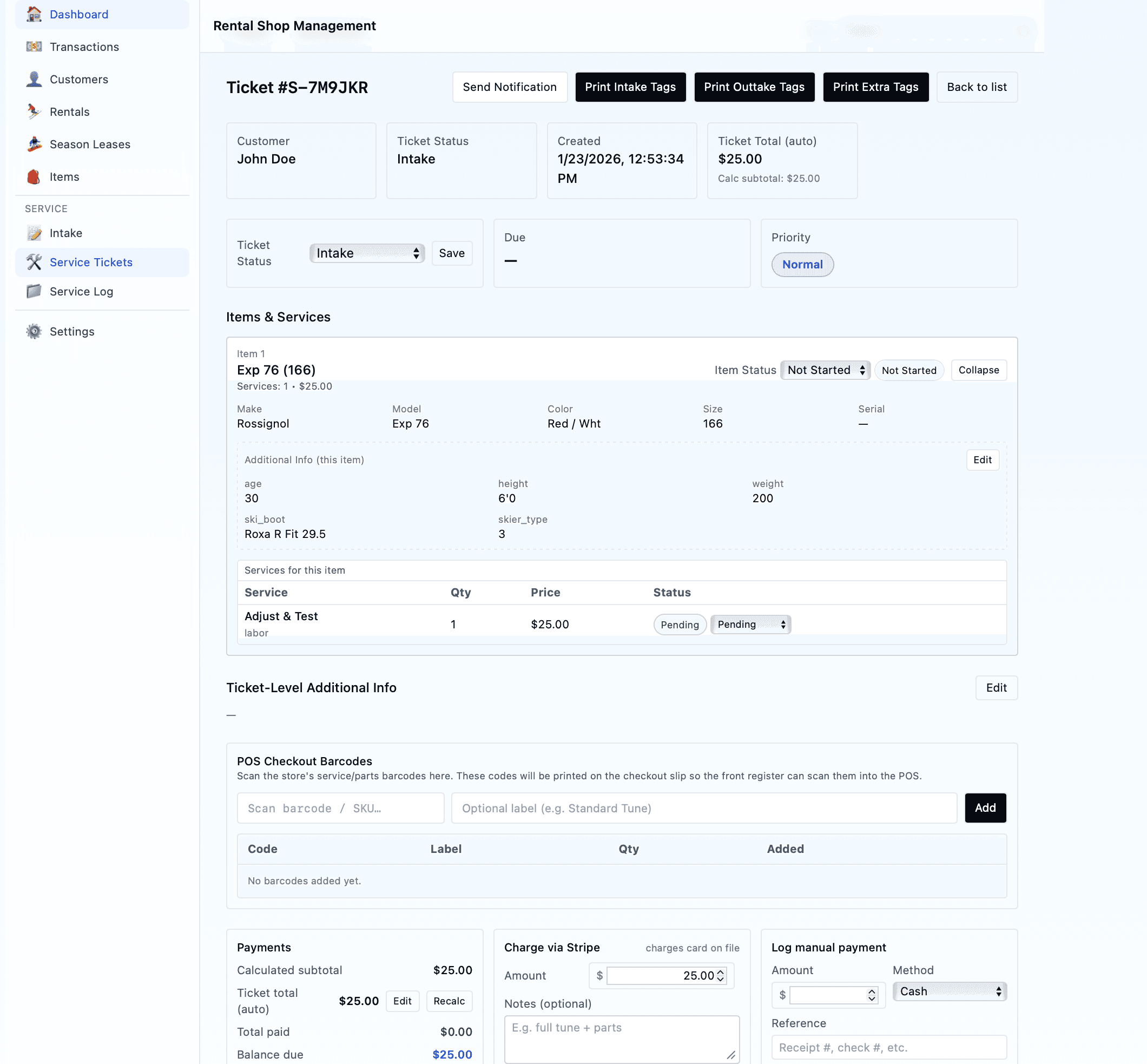Viewport: 1147px width, 1064px height.
Task: Open the Service Log folder icon
Action: 34,291
